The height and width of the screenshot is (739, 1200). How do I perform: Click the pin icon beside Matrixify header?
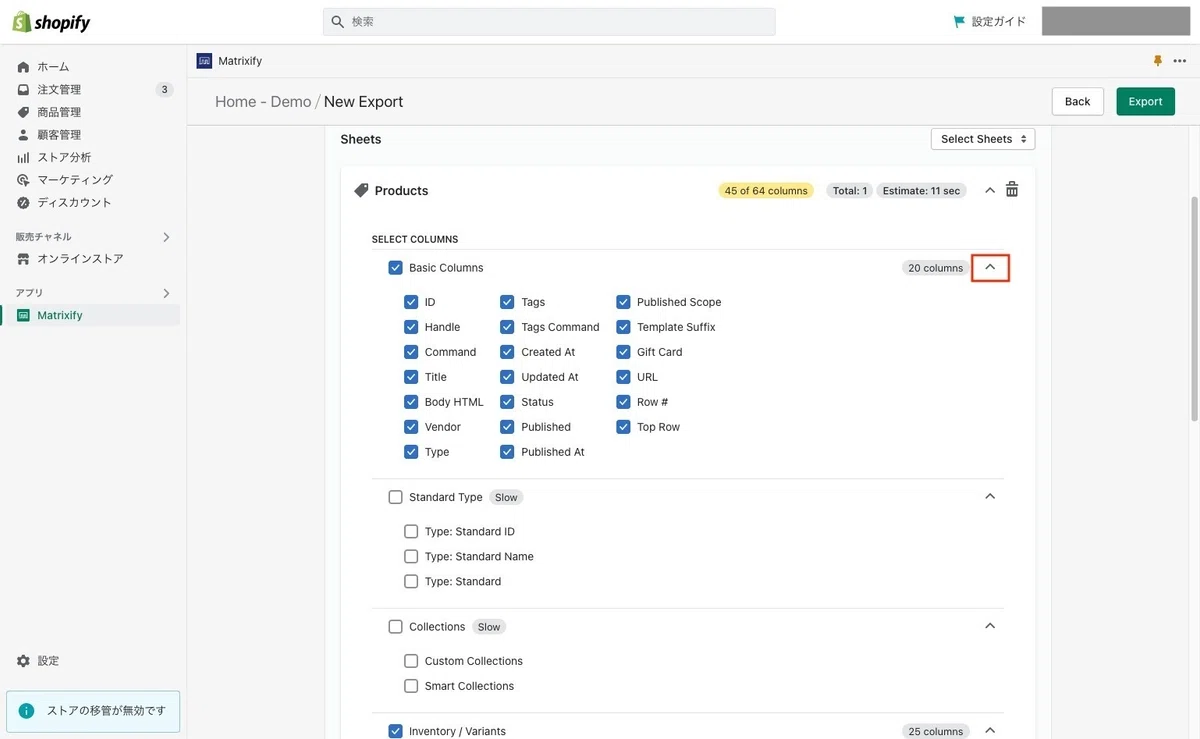[x=1158, y=61]
